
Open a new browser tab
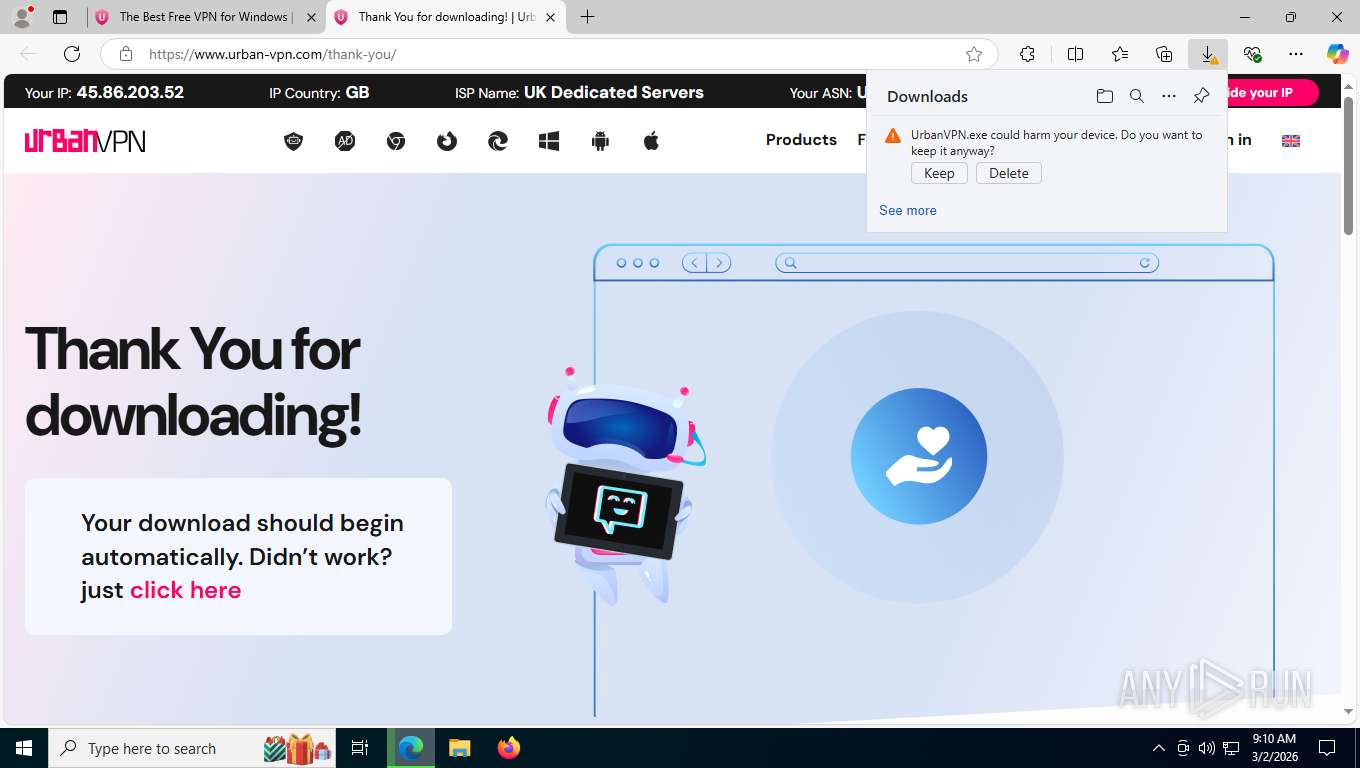(587, 17)
